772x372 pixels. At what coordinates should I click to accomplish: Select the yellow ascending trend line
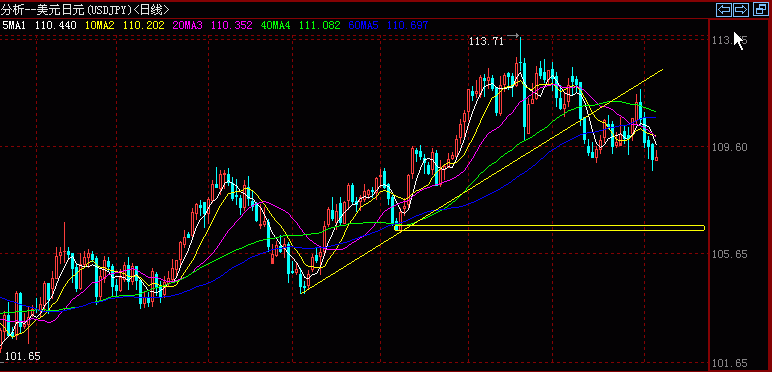coord(482,182)
